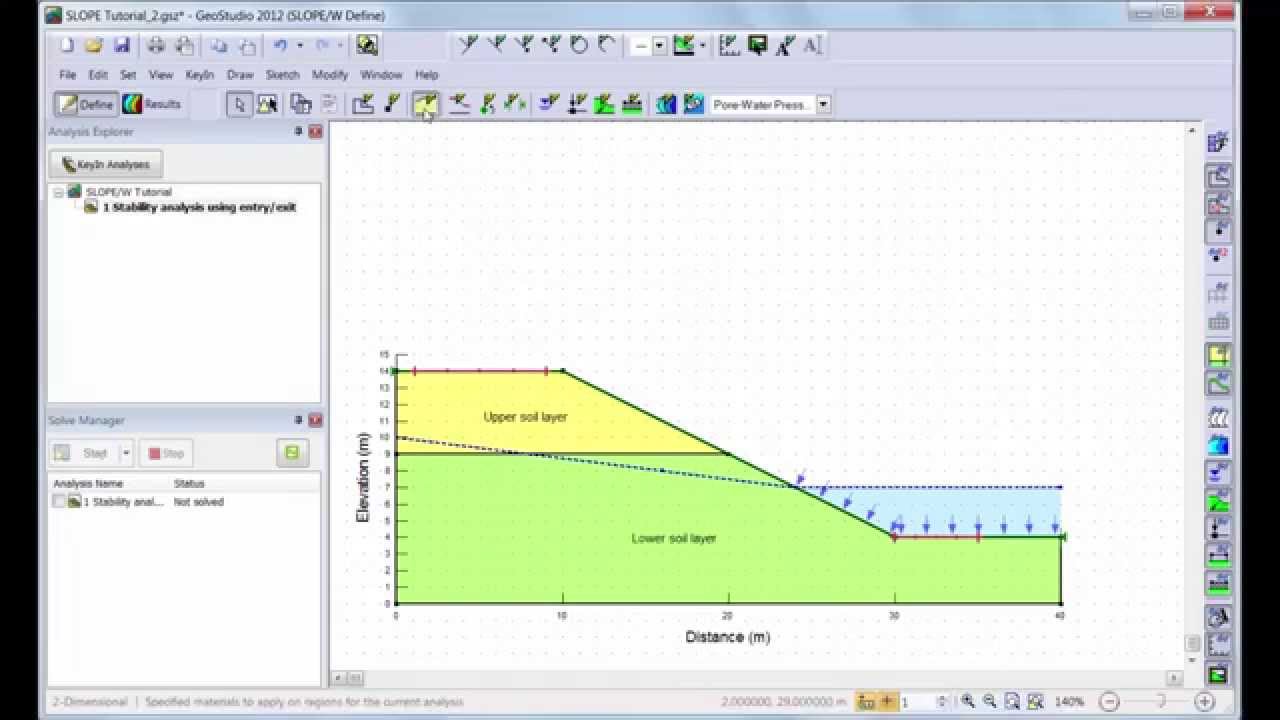Click the grid value input field in the status bar

tap(917, 702)
